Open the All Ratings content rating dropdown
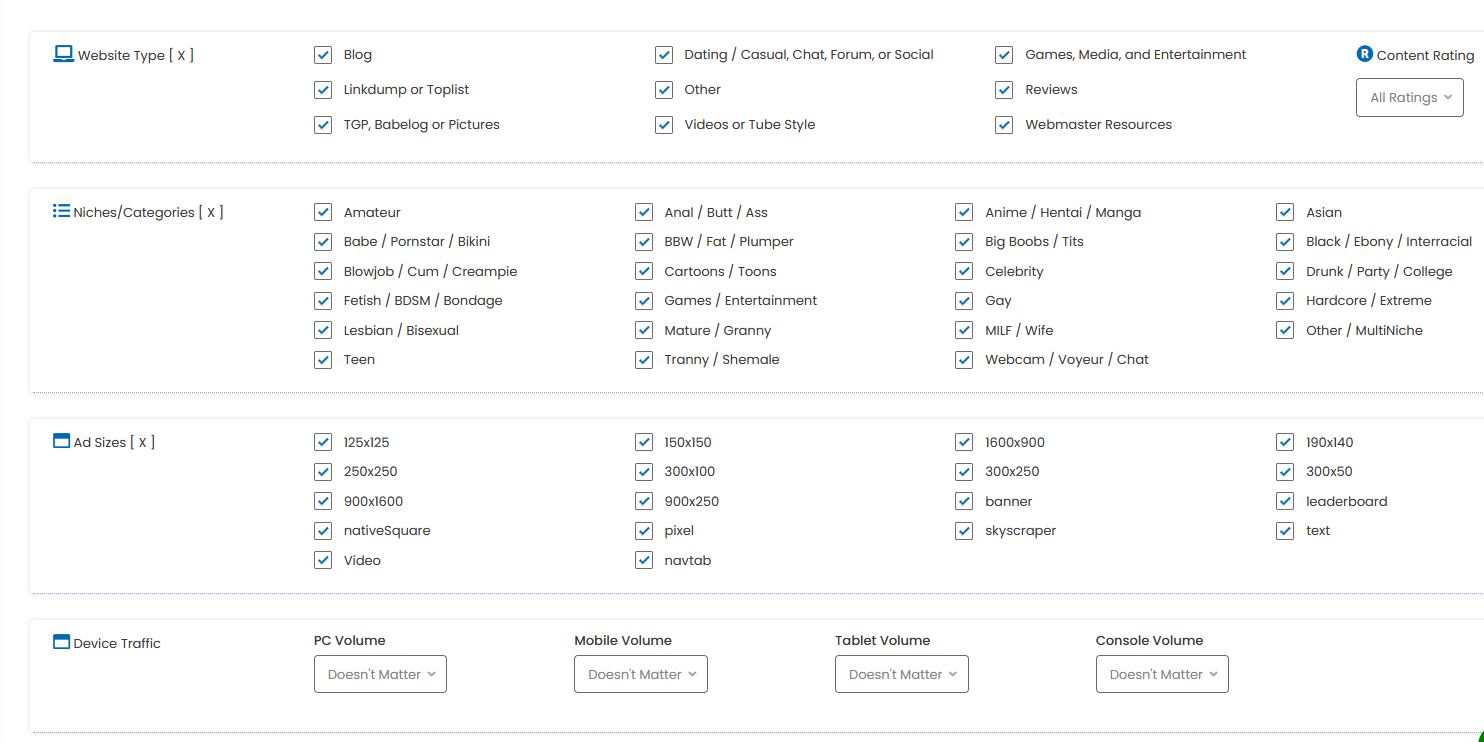Image resolution: width=1484 pixels, height=742 pixels. pos(1409,98)
